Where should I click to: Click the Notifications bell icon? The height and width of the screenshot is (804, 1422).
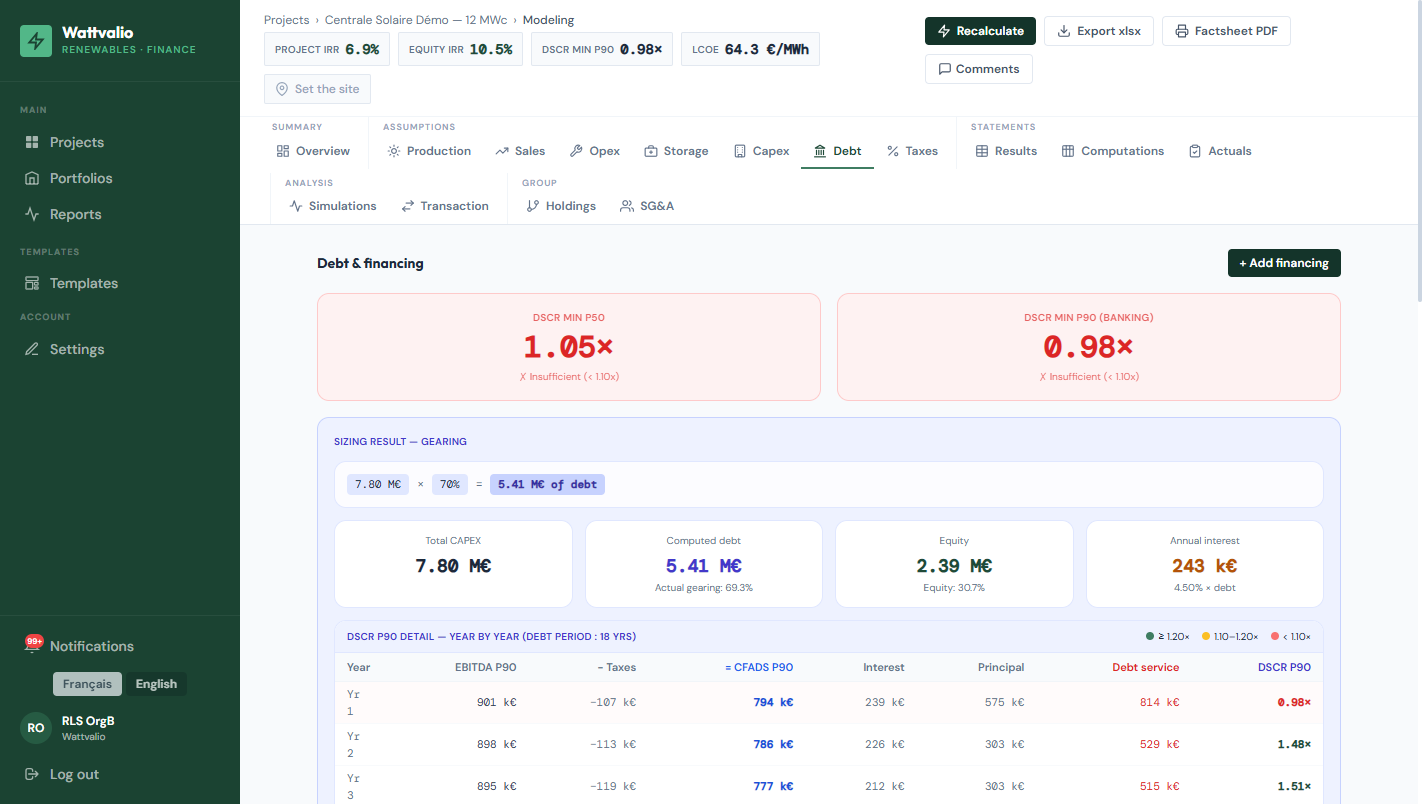[33, 645]
